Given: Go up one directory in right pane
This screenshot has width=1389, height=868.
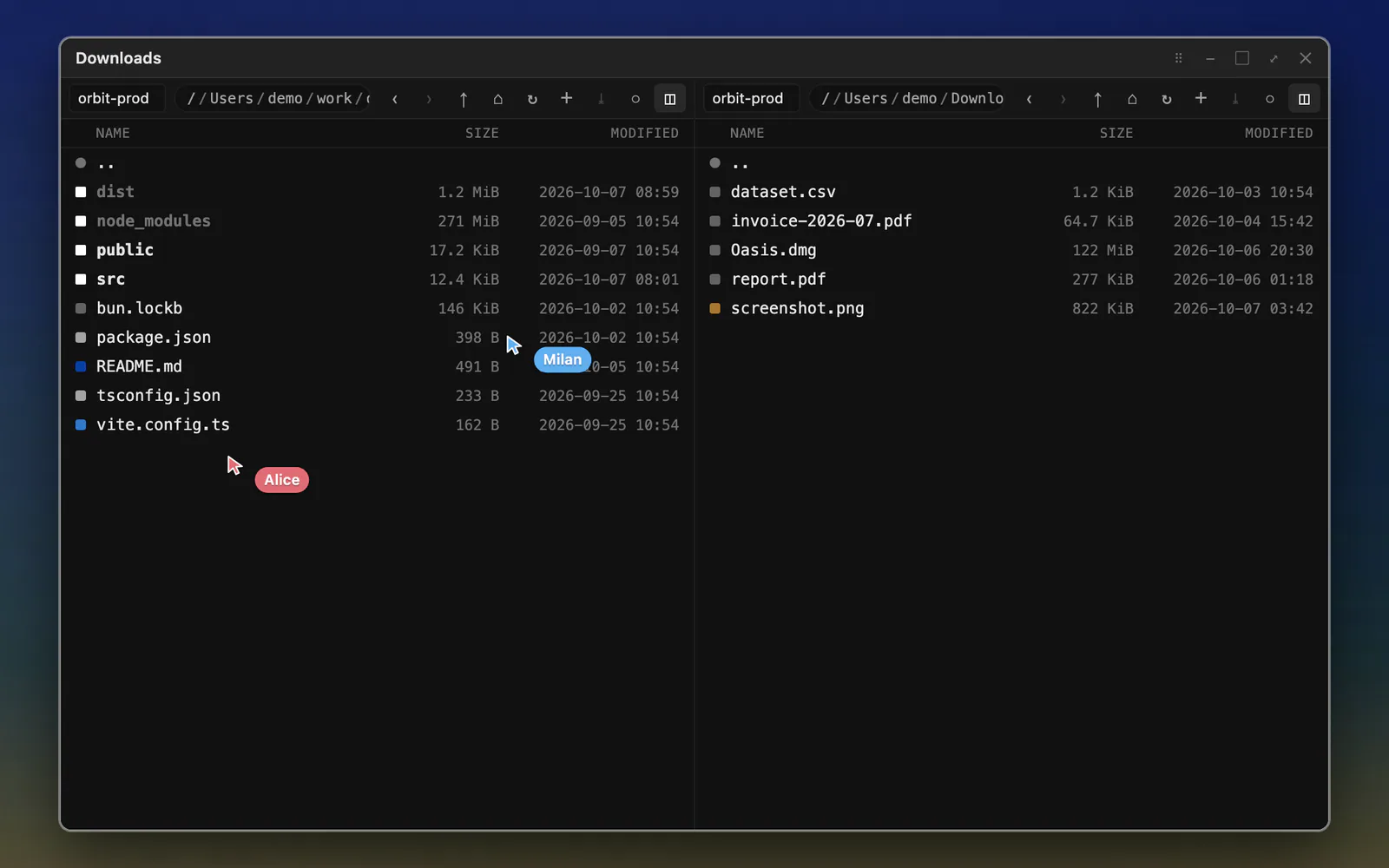Looking at the screenshot, I should (x=1098, y=99).
